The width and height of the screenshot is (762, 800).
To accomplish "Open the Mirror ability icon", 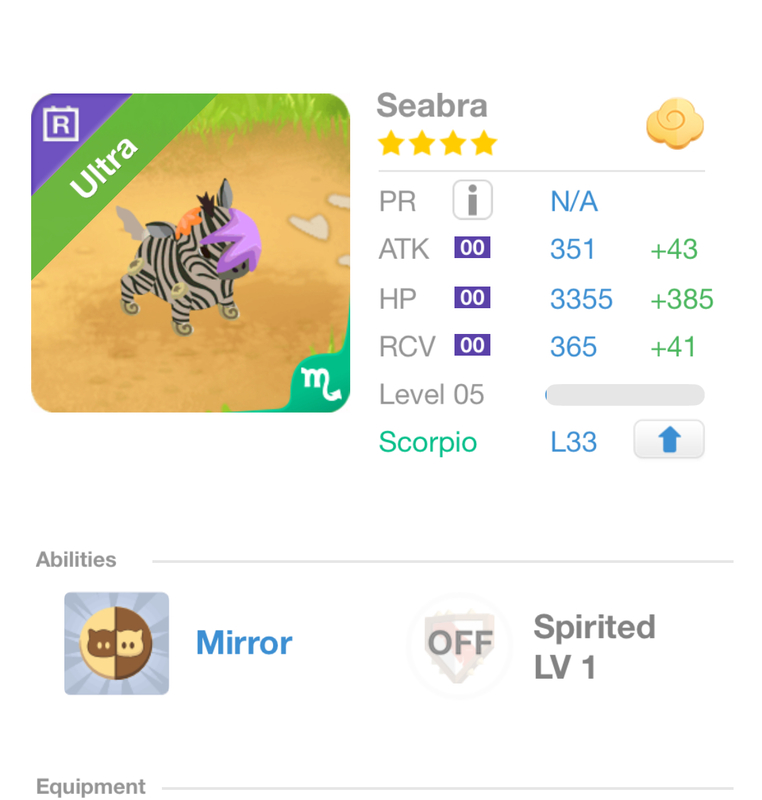I will coord(116,643).
